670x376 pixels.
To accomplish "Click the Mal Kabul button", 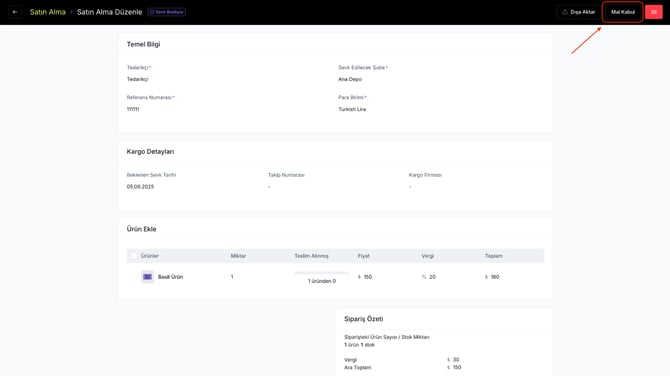I will (623, 12).
